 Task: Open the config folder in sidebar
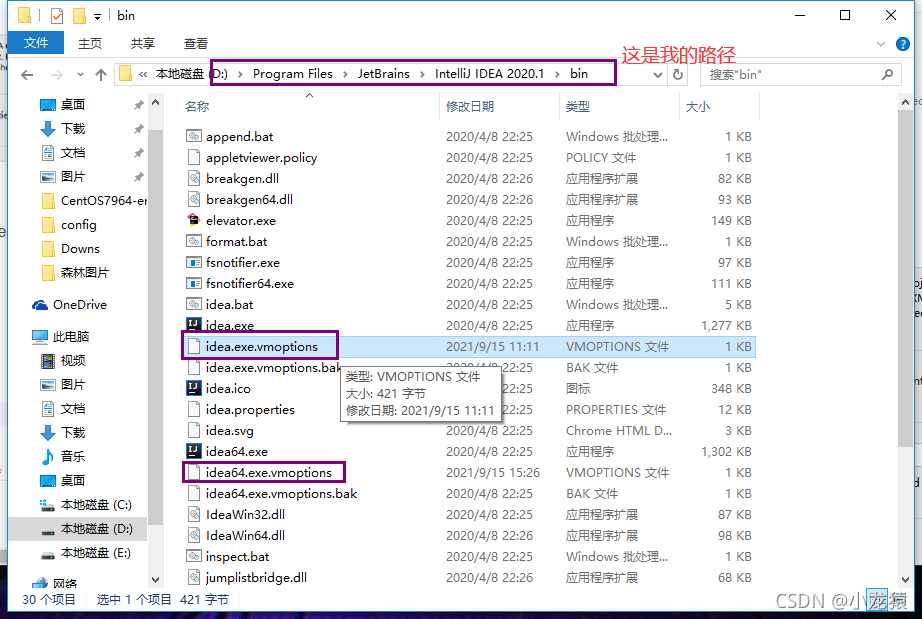point(78,225)
